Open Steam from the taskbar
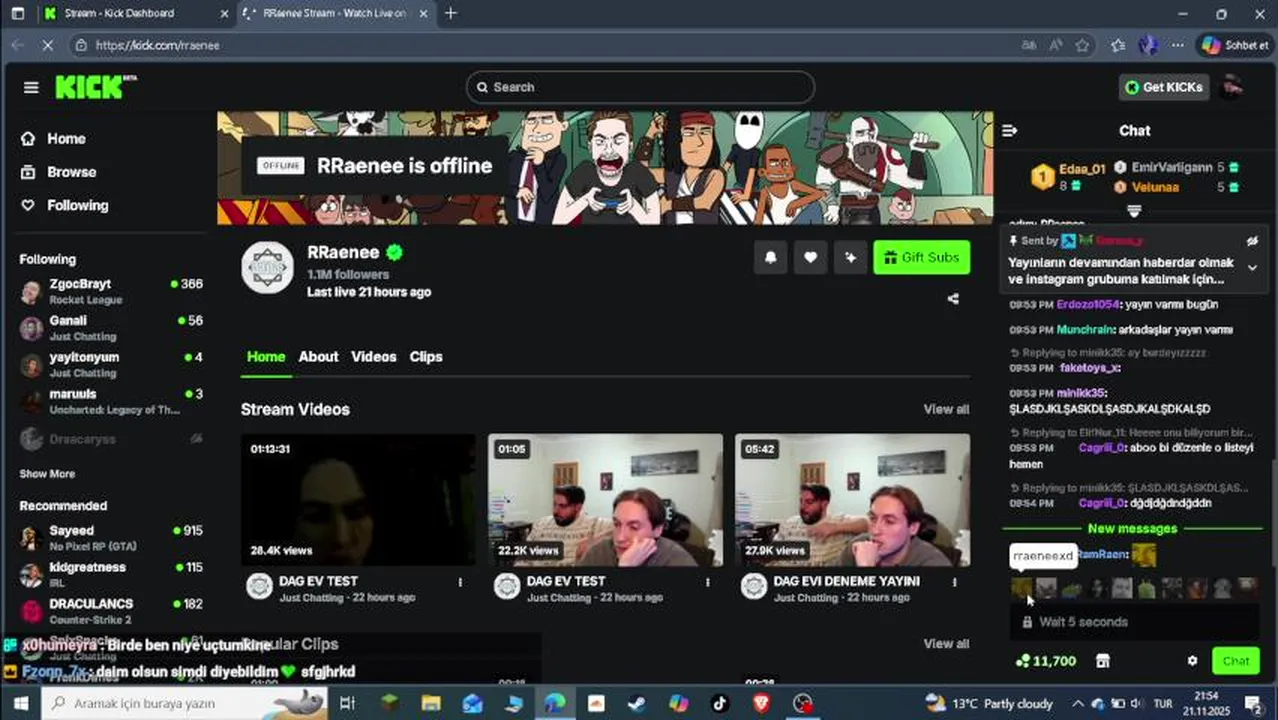Screen dimensions: 1278x720 pos(636,704)
